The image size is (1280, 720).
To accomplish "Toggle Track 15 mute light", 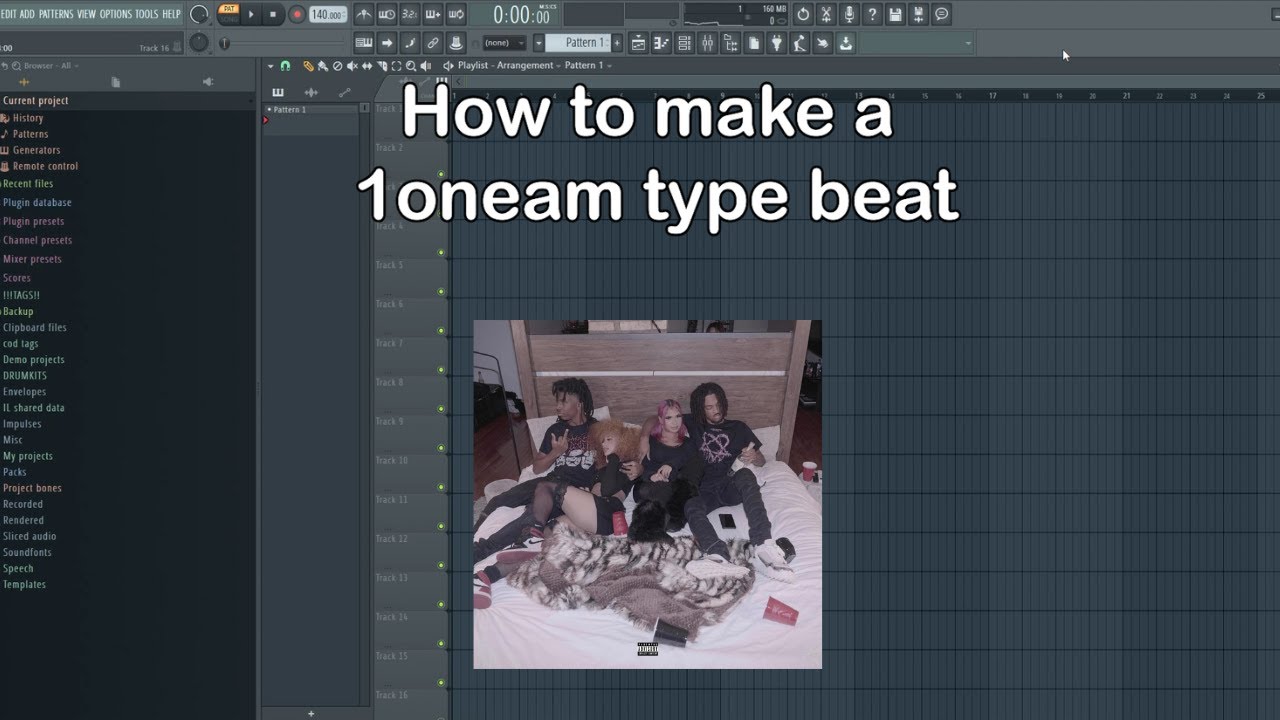I will coord(441,683).
